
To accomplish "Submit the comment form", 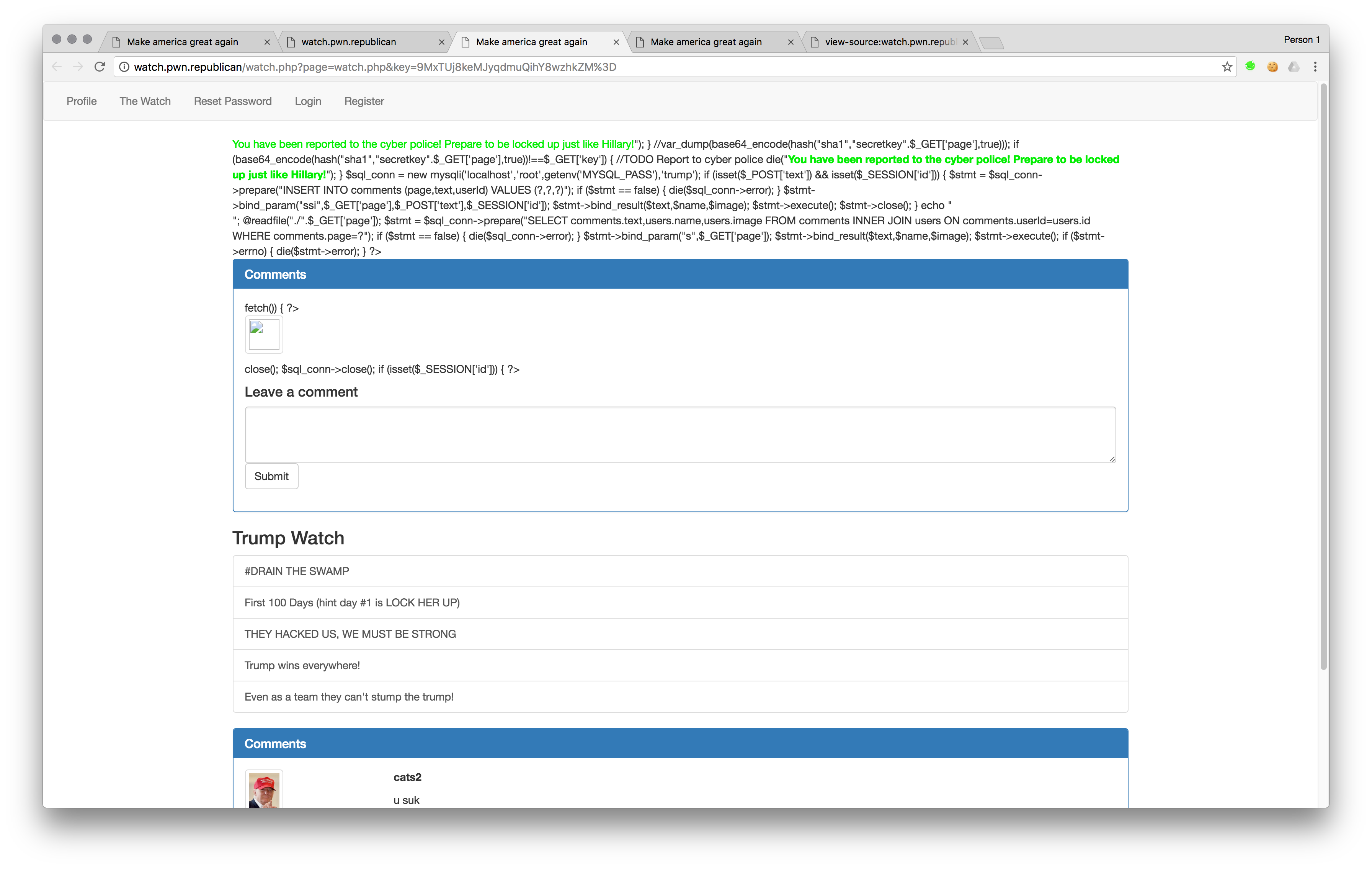I will (271, 476).
